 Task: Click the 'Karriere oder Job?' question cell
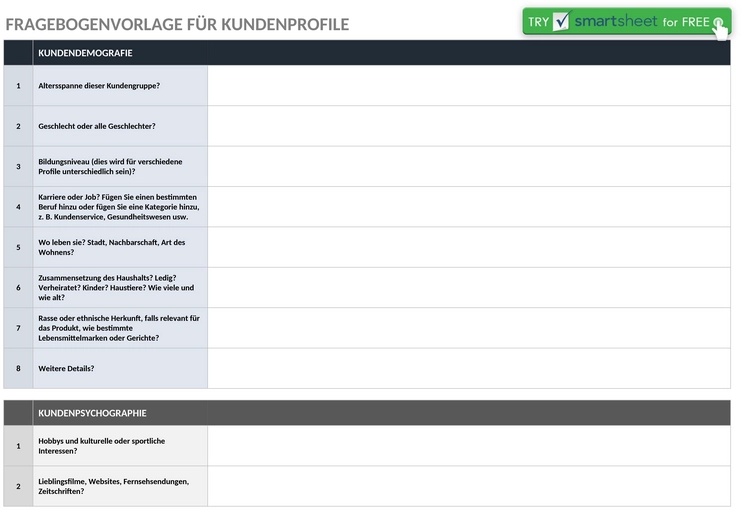120,207
